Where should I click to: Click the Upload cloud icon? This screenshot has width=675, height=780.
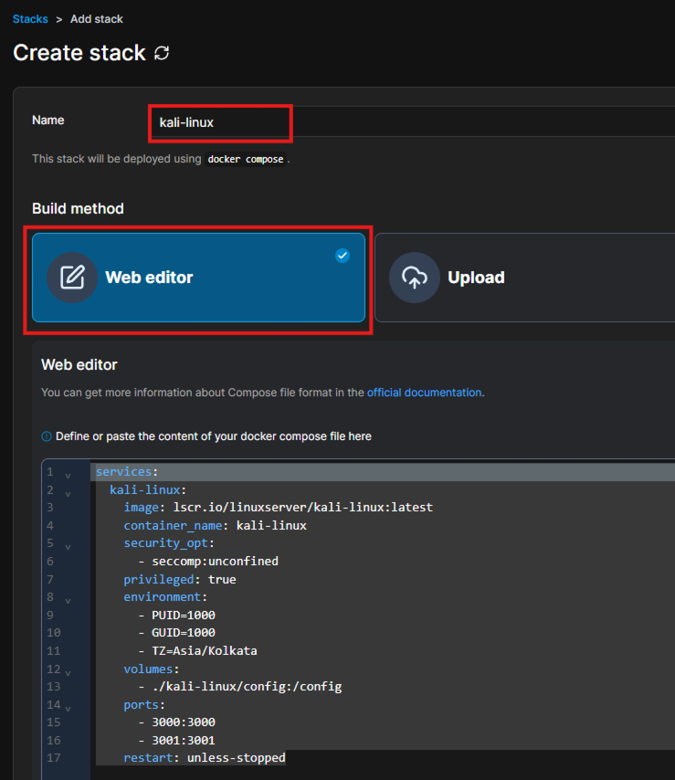(414, 278)
